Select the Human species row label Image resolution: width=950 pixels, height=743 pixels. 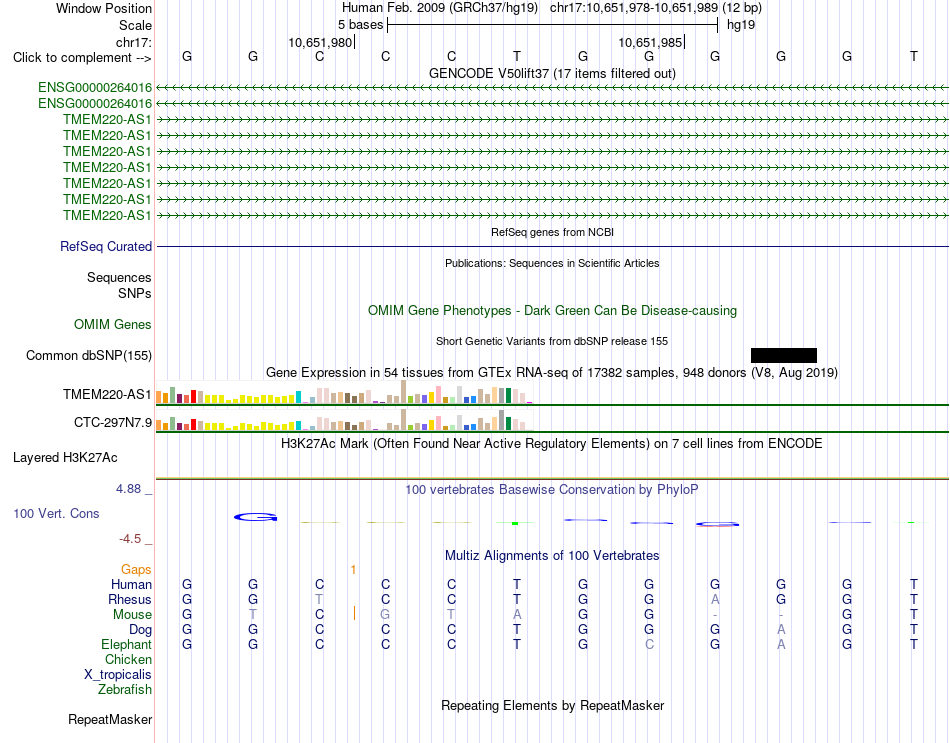click(131, 584)
